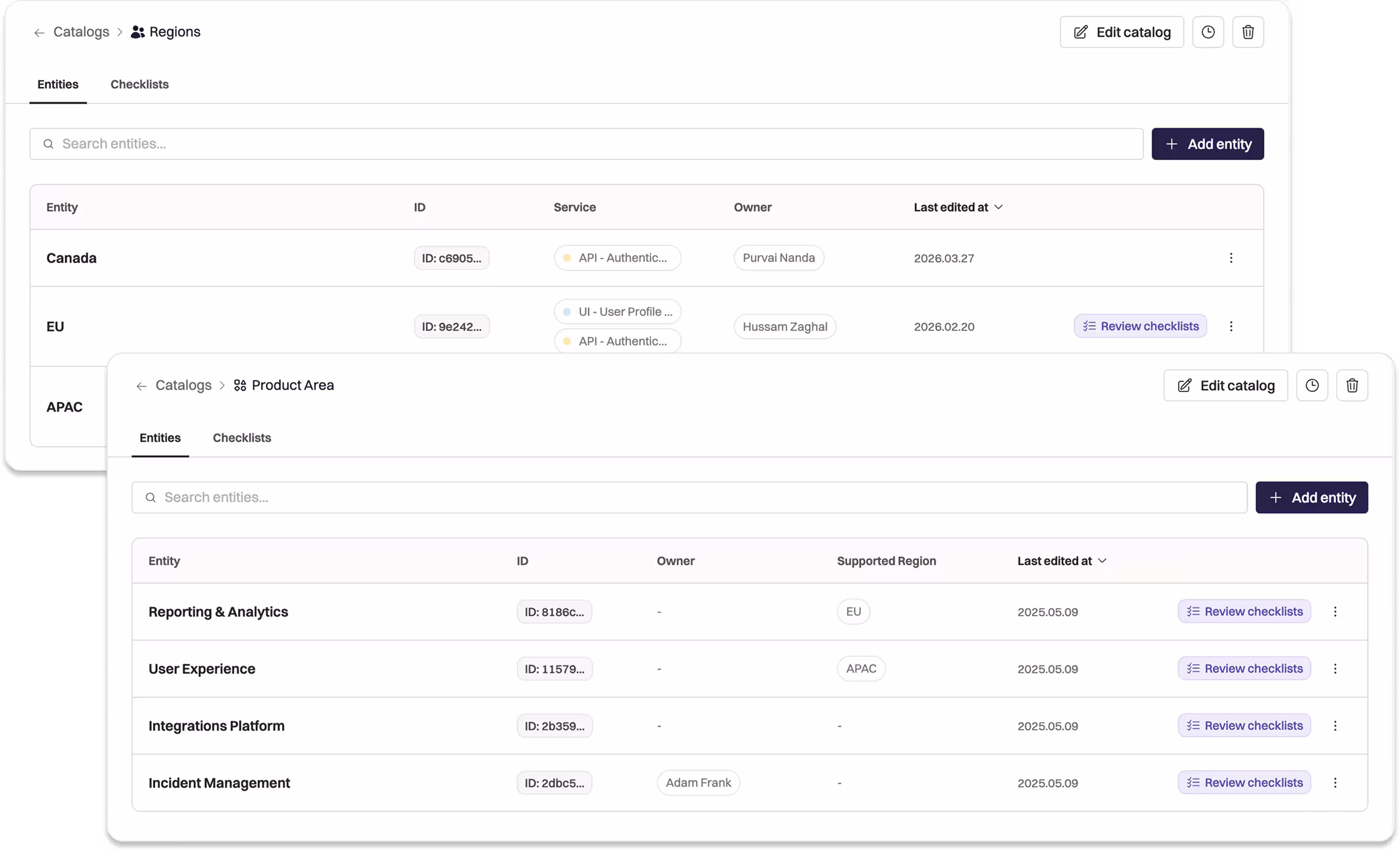Viewport: 1400px width, 851px height.
Task: Switch to Checklists tab in Regions catalog
Action: (139, 84)
